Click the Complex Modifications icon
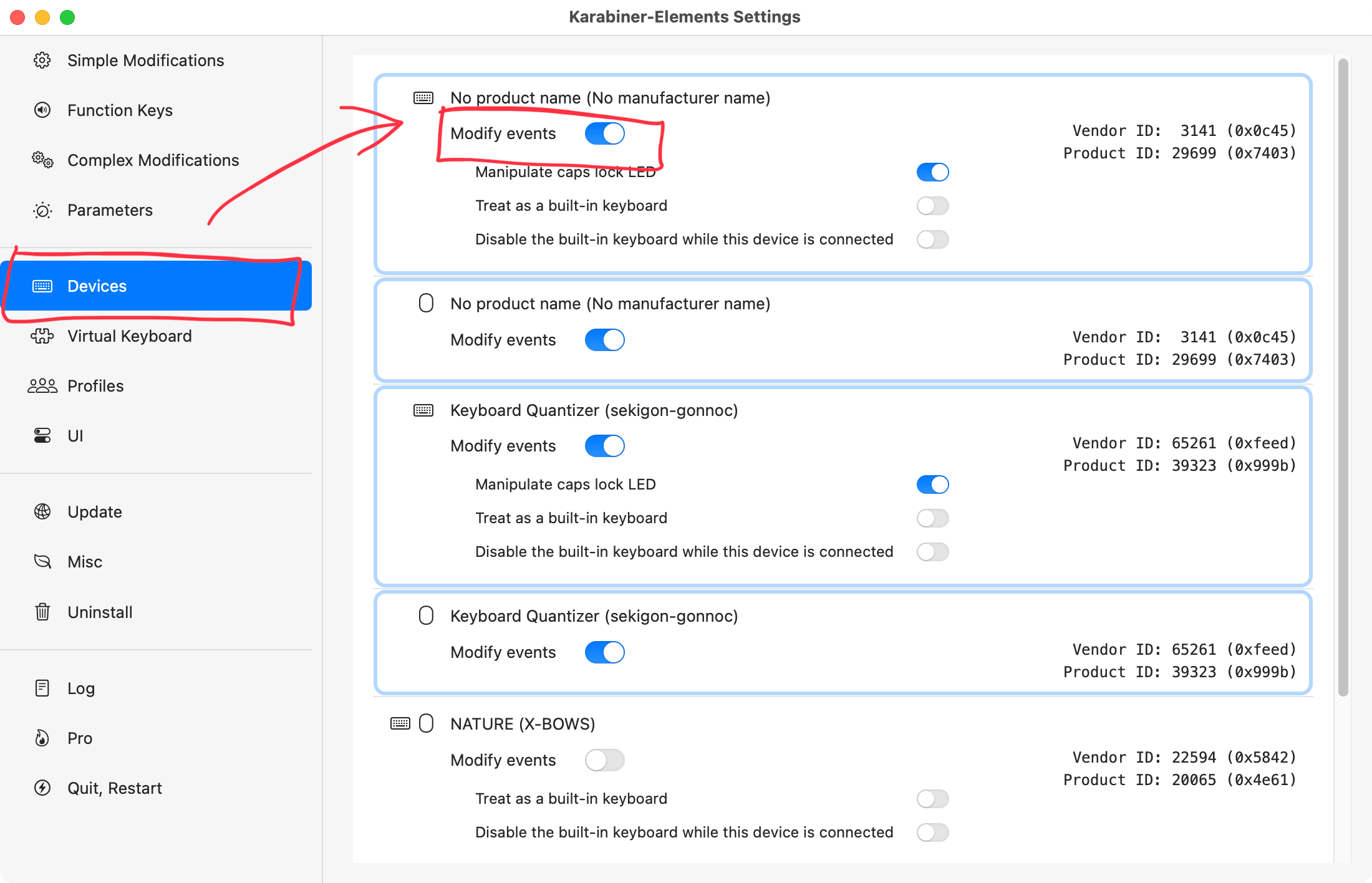 pos(43,160)
